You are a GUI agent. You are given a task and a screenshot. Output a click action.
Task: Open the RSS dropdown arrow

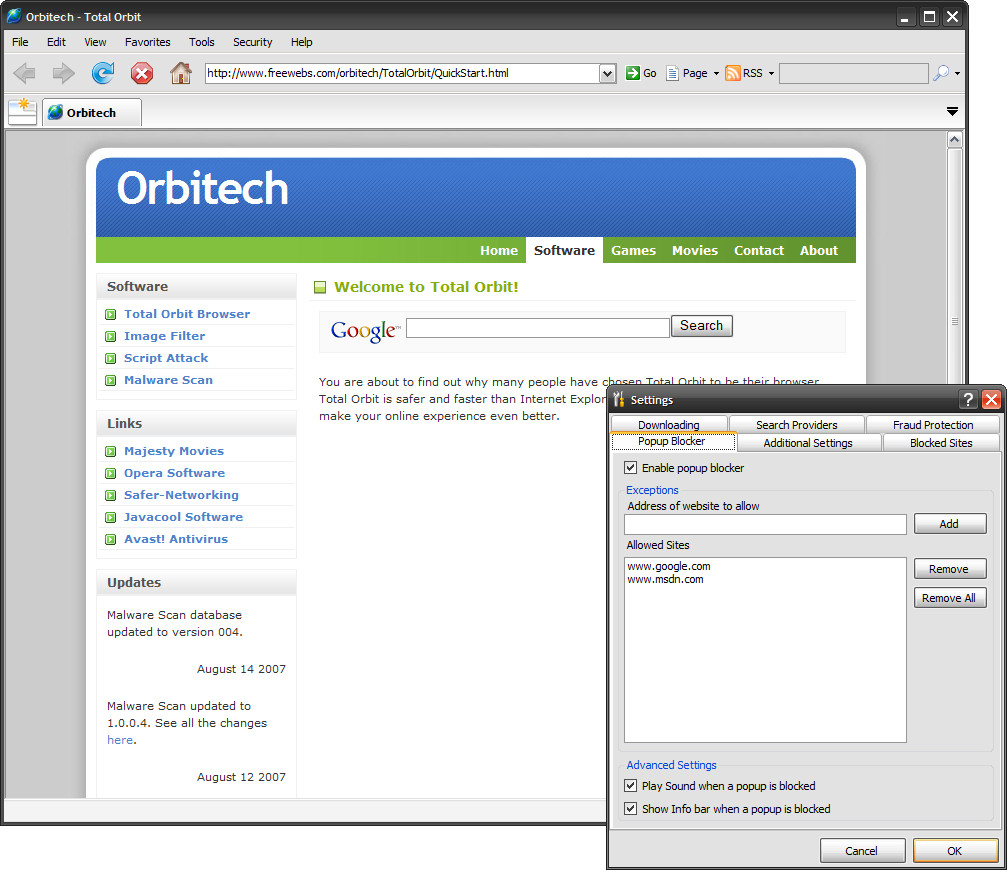[771, 74]
